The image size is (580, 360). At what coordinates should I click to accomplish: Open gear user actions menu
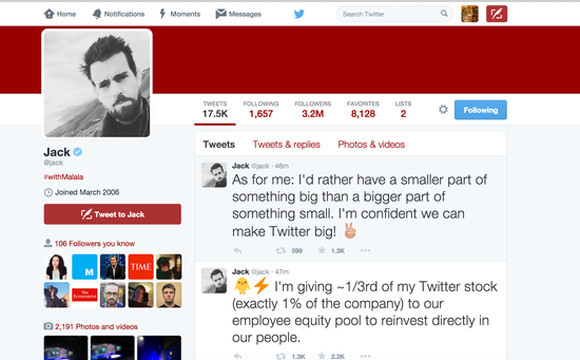click(443, 110)
